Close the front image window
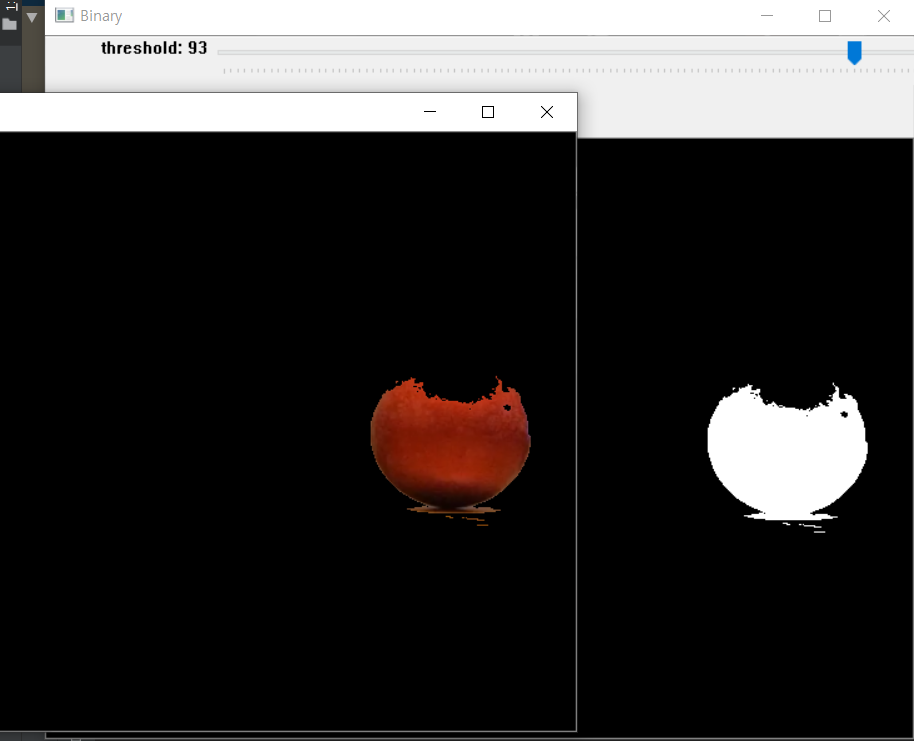 (547, 112)
